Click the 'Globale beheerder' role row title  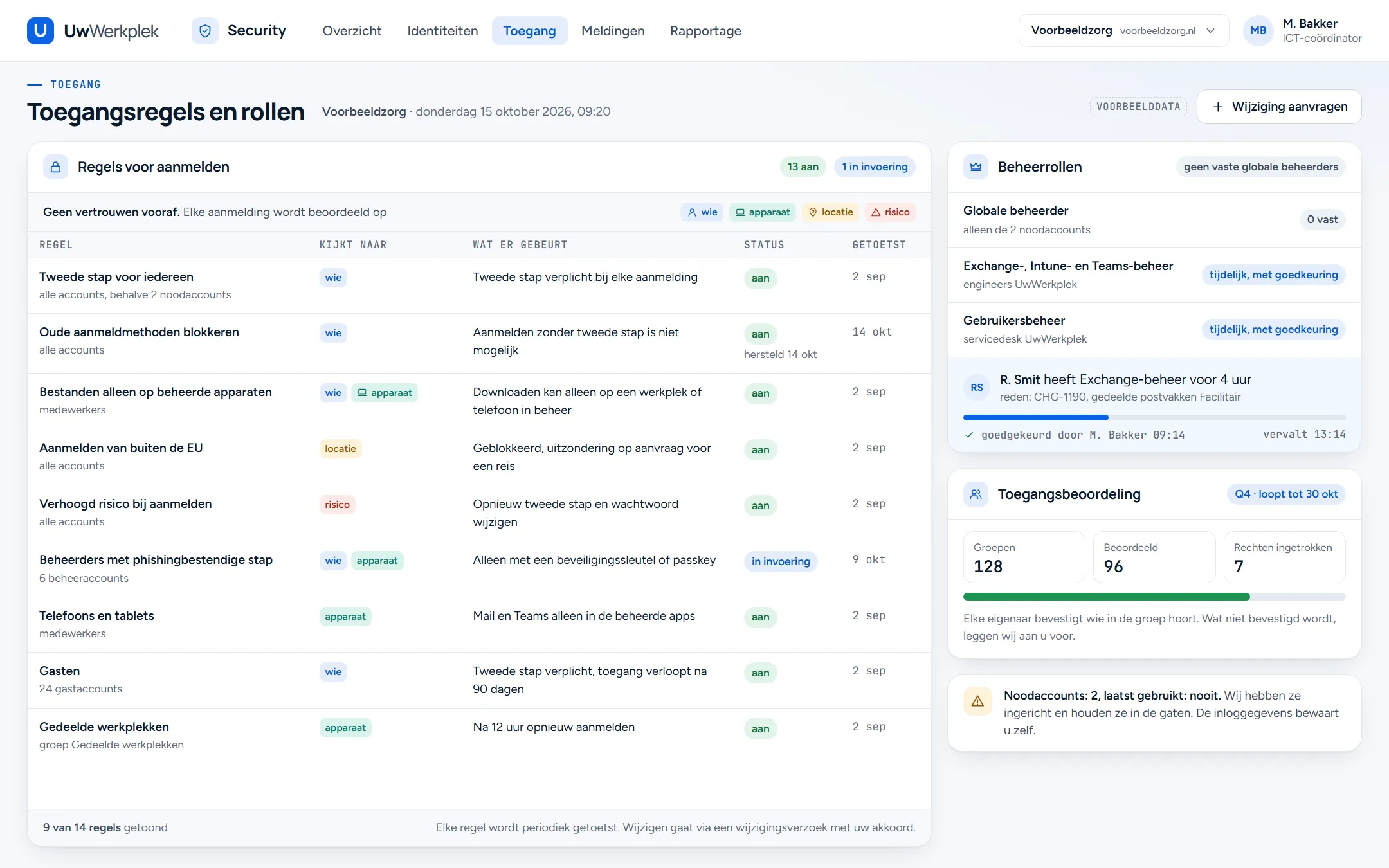point(1015,211)
